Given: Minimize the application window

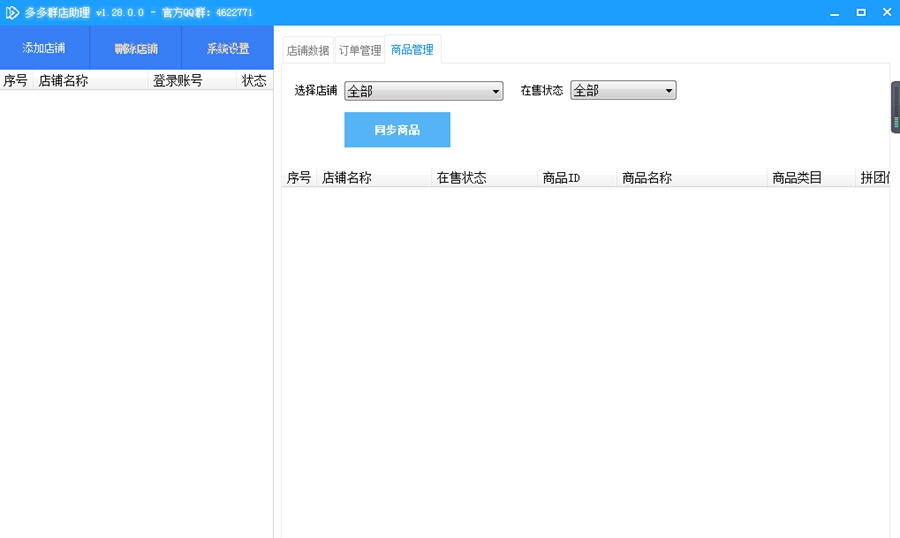Looking at the screenshot, I should click(x=835, y=13).
